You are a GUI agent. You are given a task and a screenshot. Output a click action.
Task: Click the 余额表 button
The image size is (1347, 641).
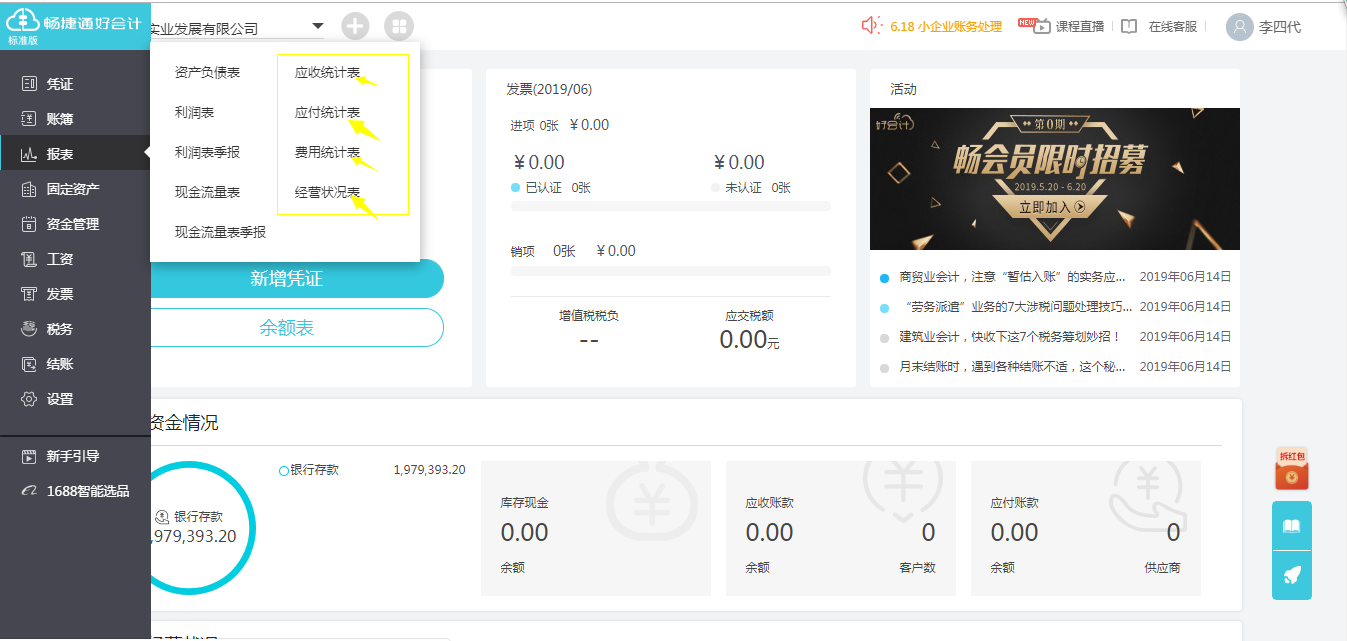click(x=287, y=328)
